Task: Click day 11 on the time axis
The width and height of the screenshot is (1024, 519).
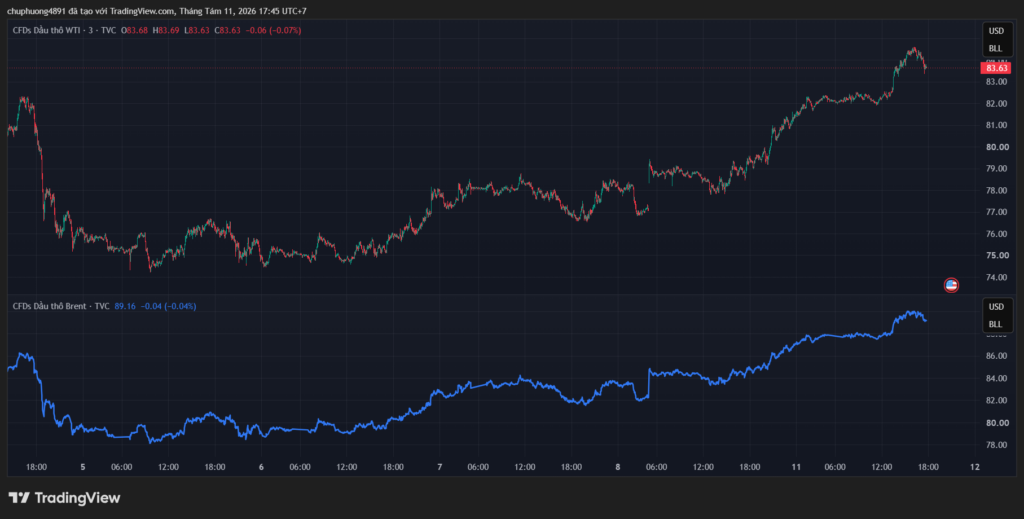Action: click(796, 467)
